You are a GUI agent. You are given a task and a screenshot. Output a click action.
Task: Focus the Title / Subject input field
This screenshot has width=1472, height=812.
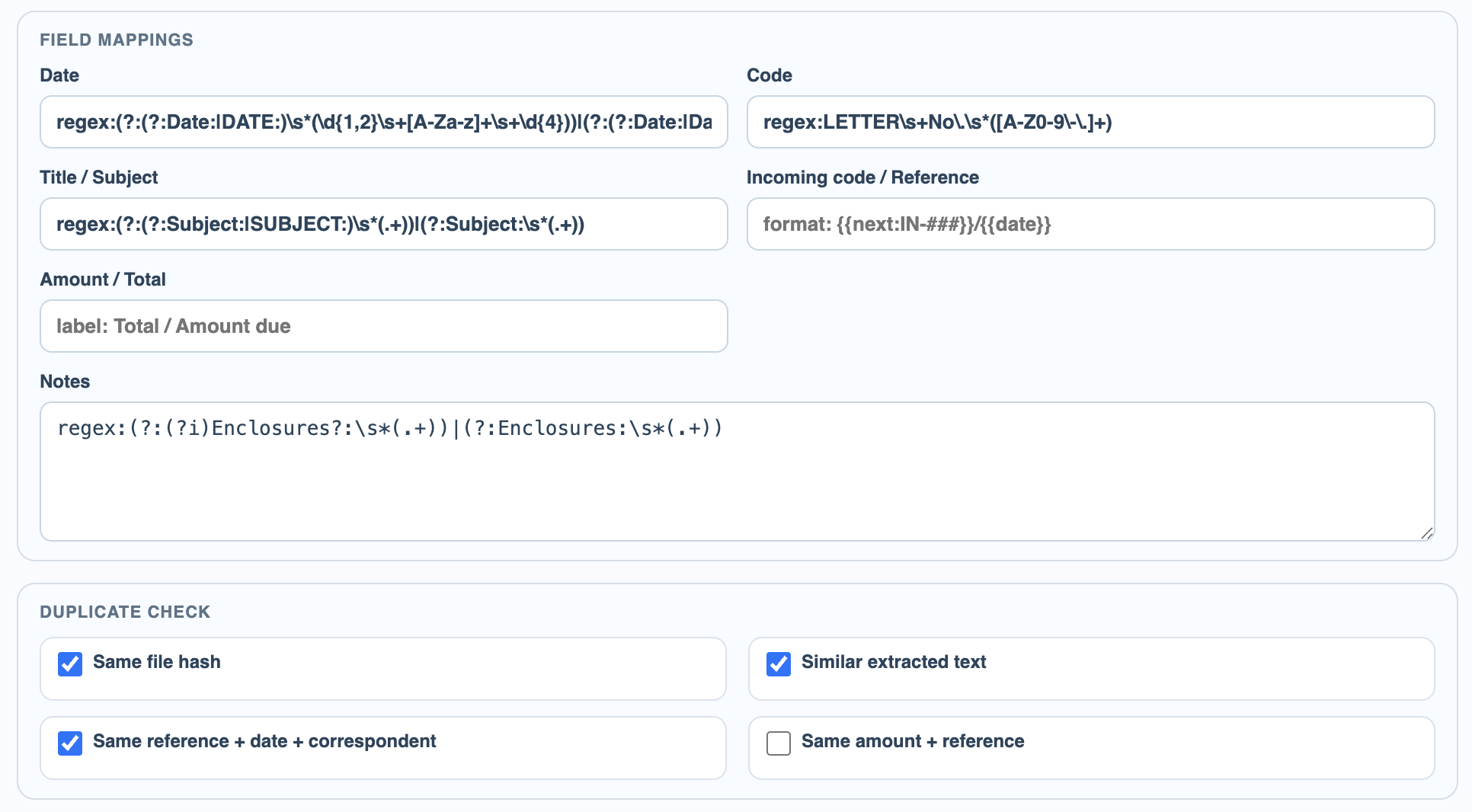coord(384,224)
